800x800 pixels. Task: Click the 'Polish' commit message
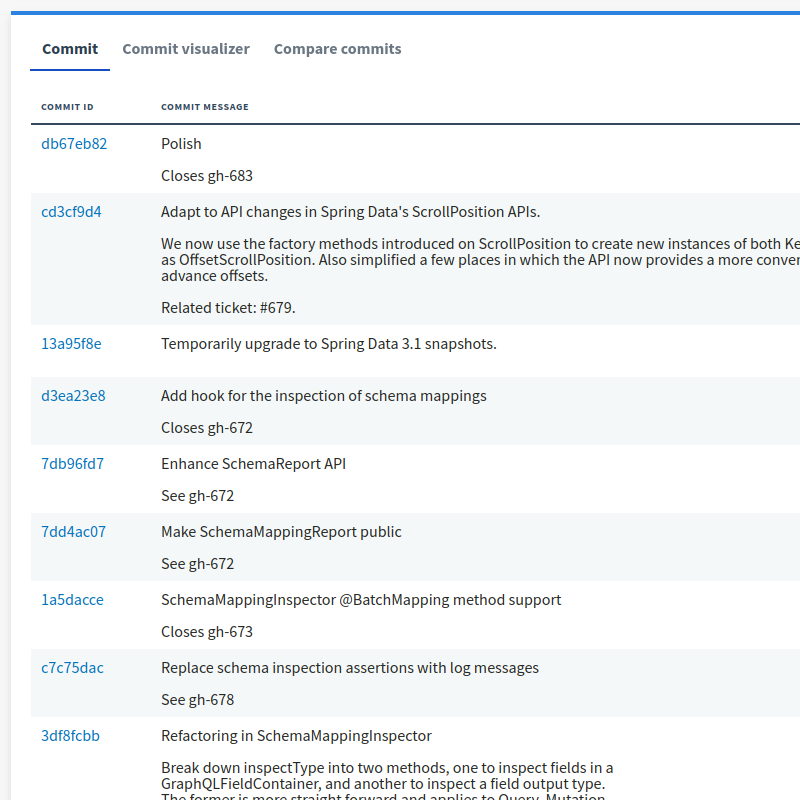tap(181, 144)
